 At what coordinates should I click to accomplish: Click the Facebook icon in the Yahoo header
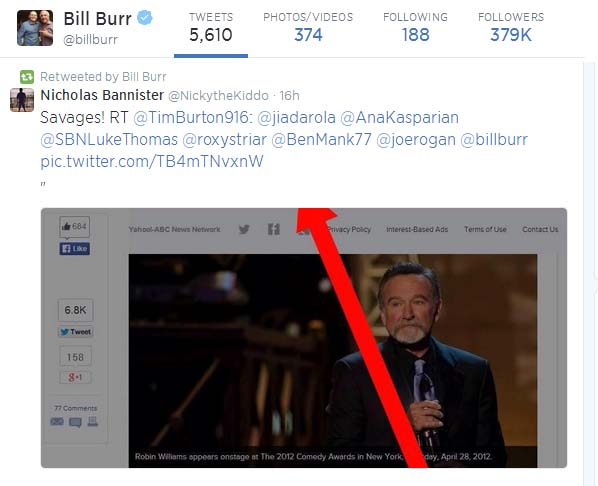pyautogui.click(x=273, y=229)
